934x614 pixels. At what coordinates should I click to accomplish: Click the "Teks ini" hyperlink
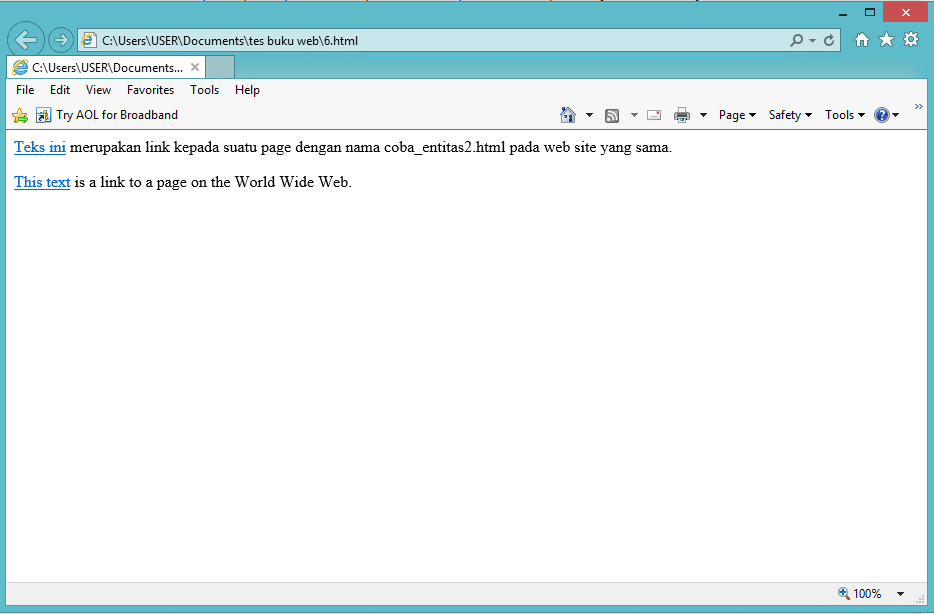coord(40,148)
